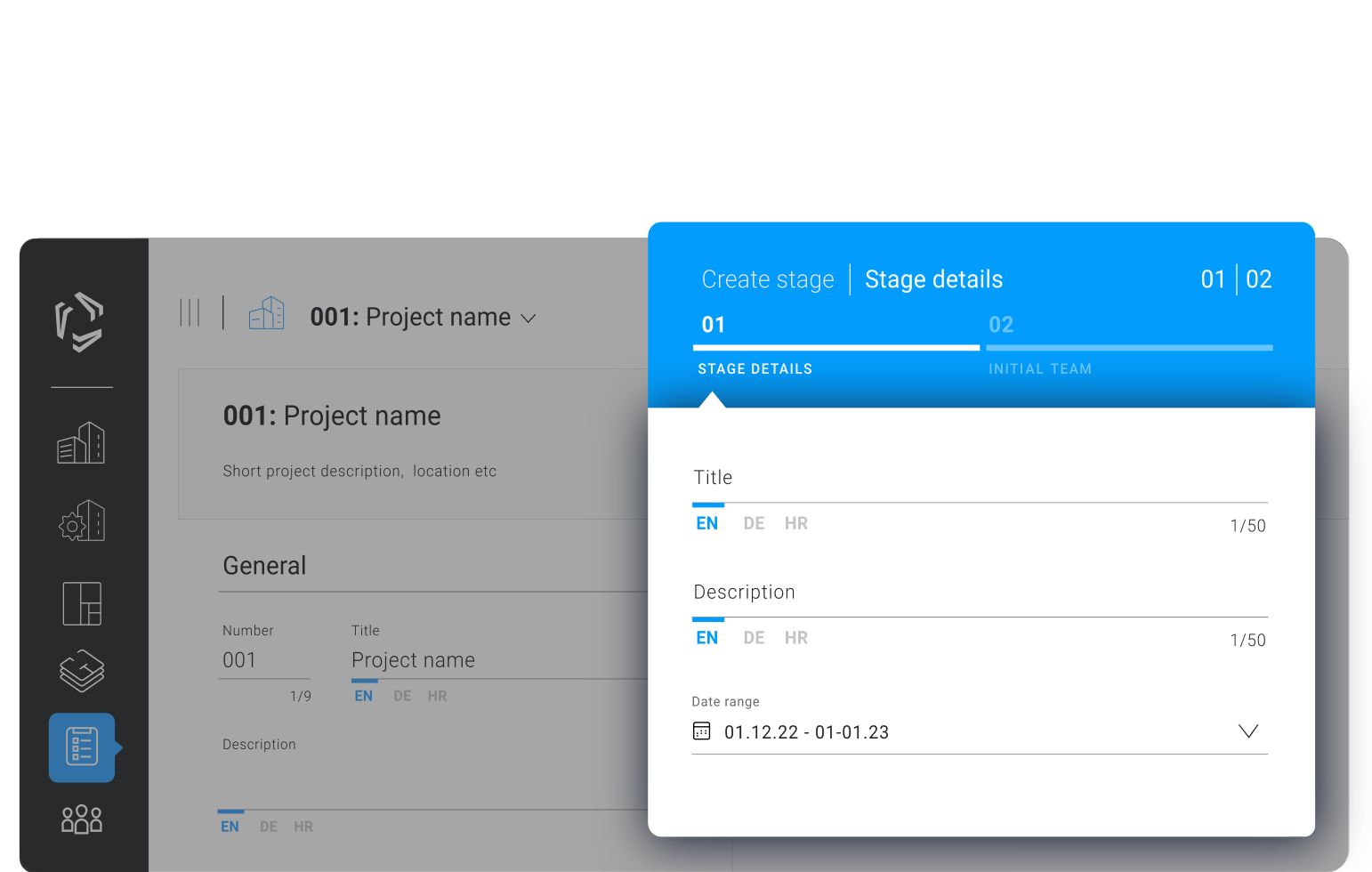Click the 02 page indicator in header
This screenshot has width=1372, height=872.
1258,279
